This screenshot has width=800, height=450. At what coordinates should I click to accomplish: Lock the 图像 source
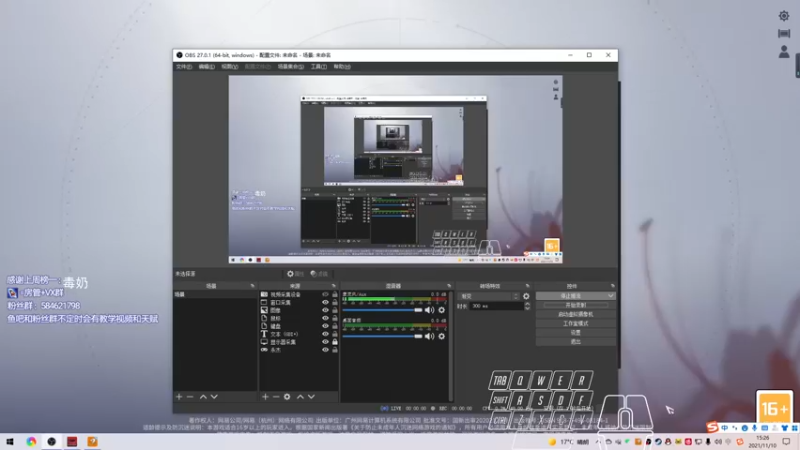335,310
